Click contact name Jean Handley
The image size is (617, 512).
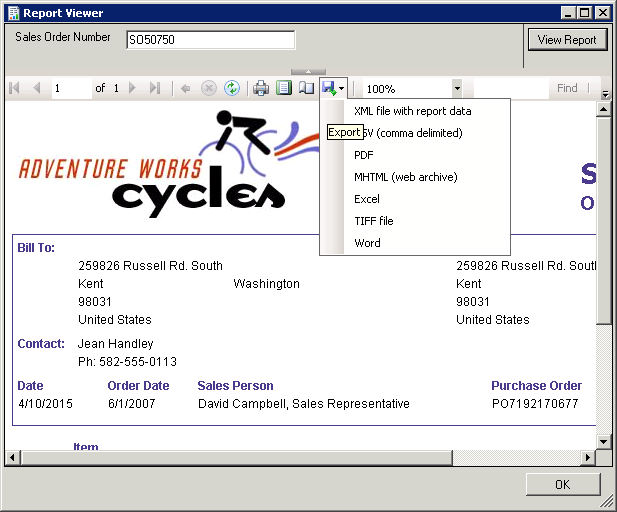click(115, 344)
